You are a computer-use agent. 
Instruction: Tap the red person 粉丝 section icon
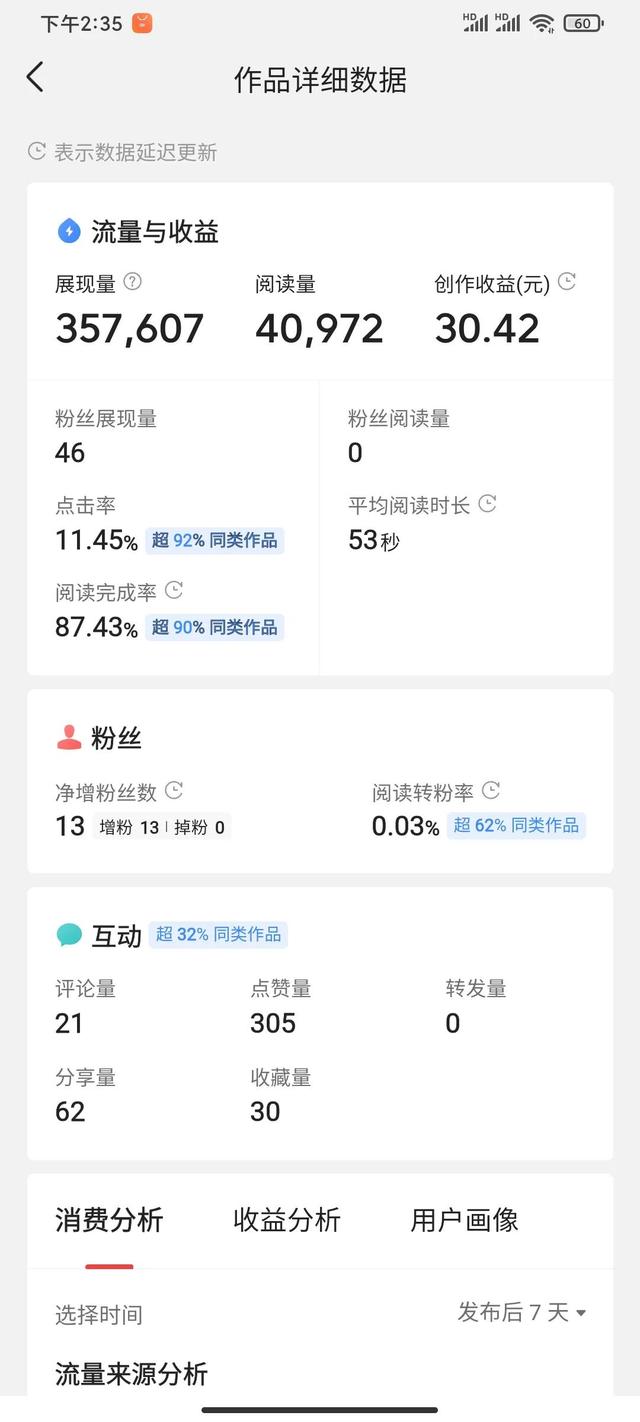click(69, 738)
